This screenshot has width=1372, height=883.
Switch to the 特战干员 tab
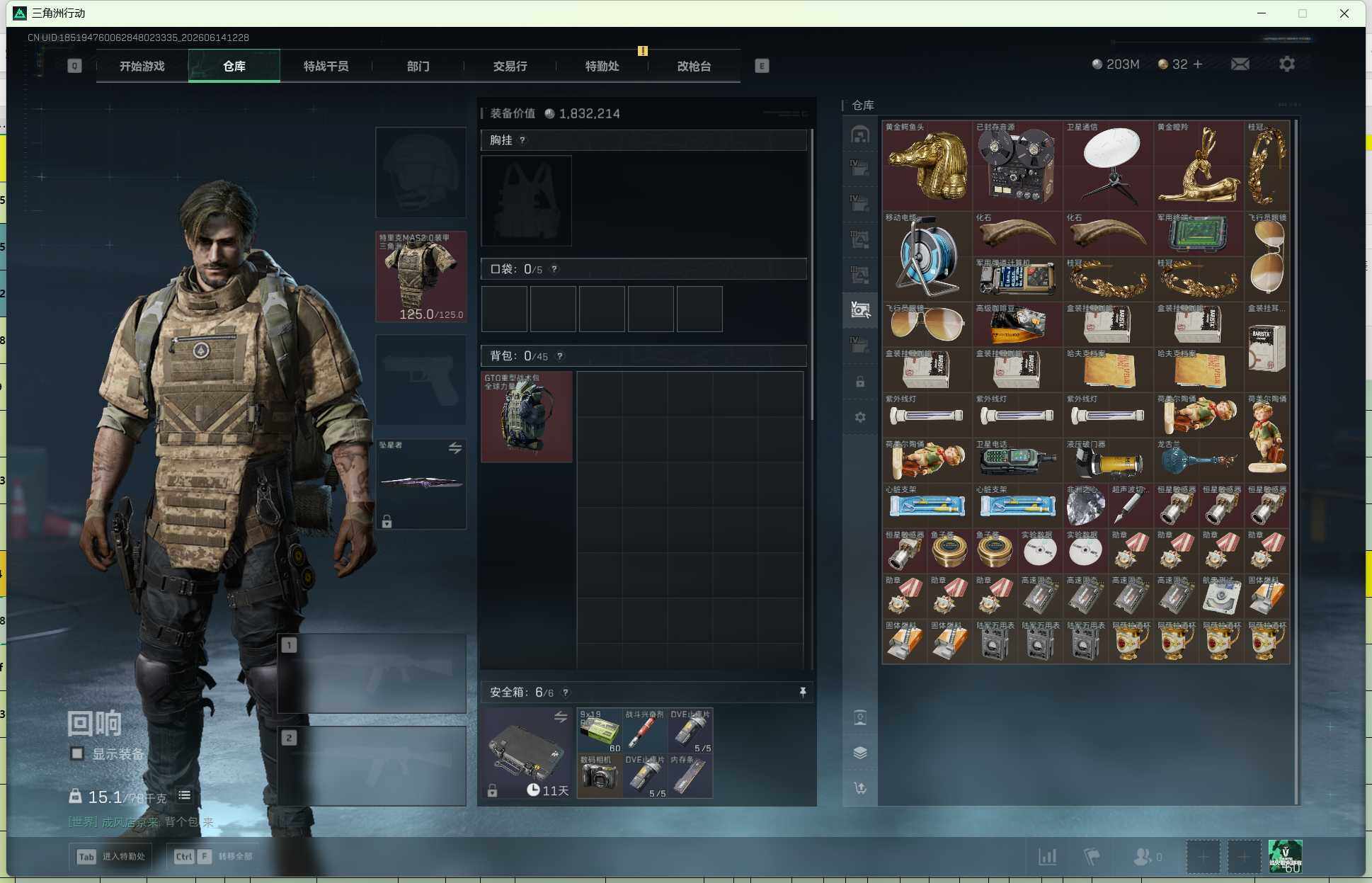coord(326,66)
